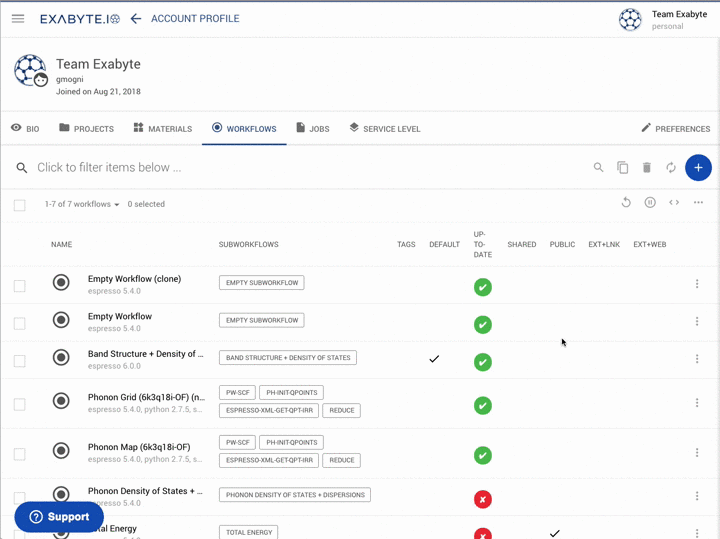Open Preferences link
This screenshot has height=539, width=720.
(675, 129)
